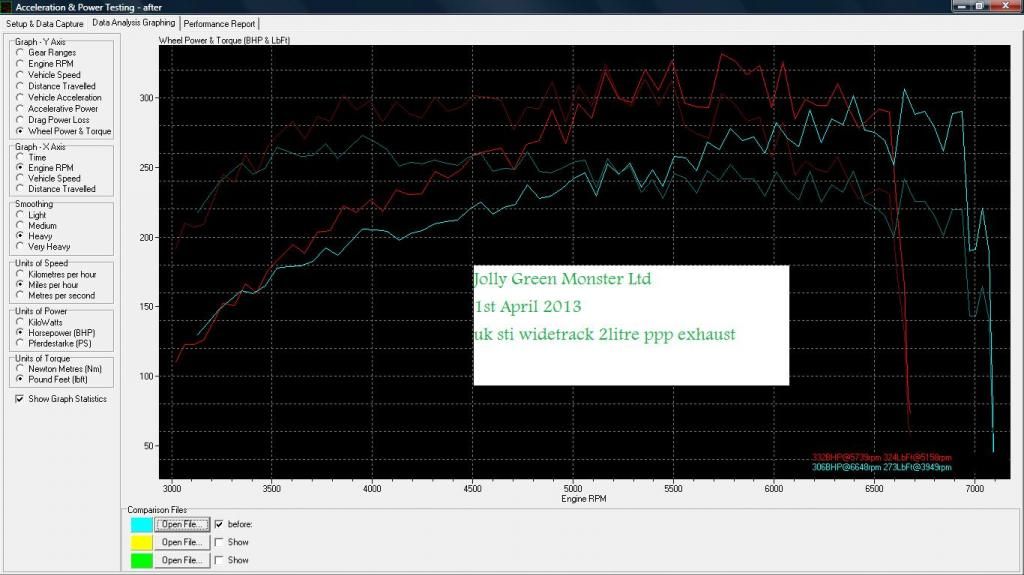The width and height of the screenshot is (1024, 575).
Task: Uncheck Show Graph Statistics
Action: tap(20, 399)
